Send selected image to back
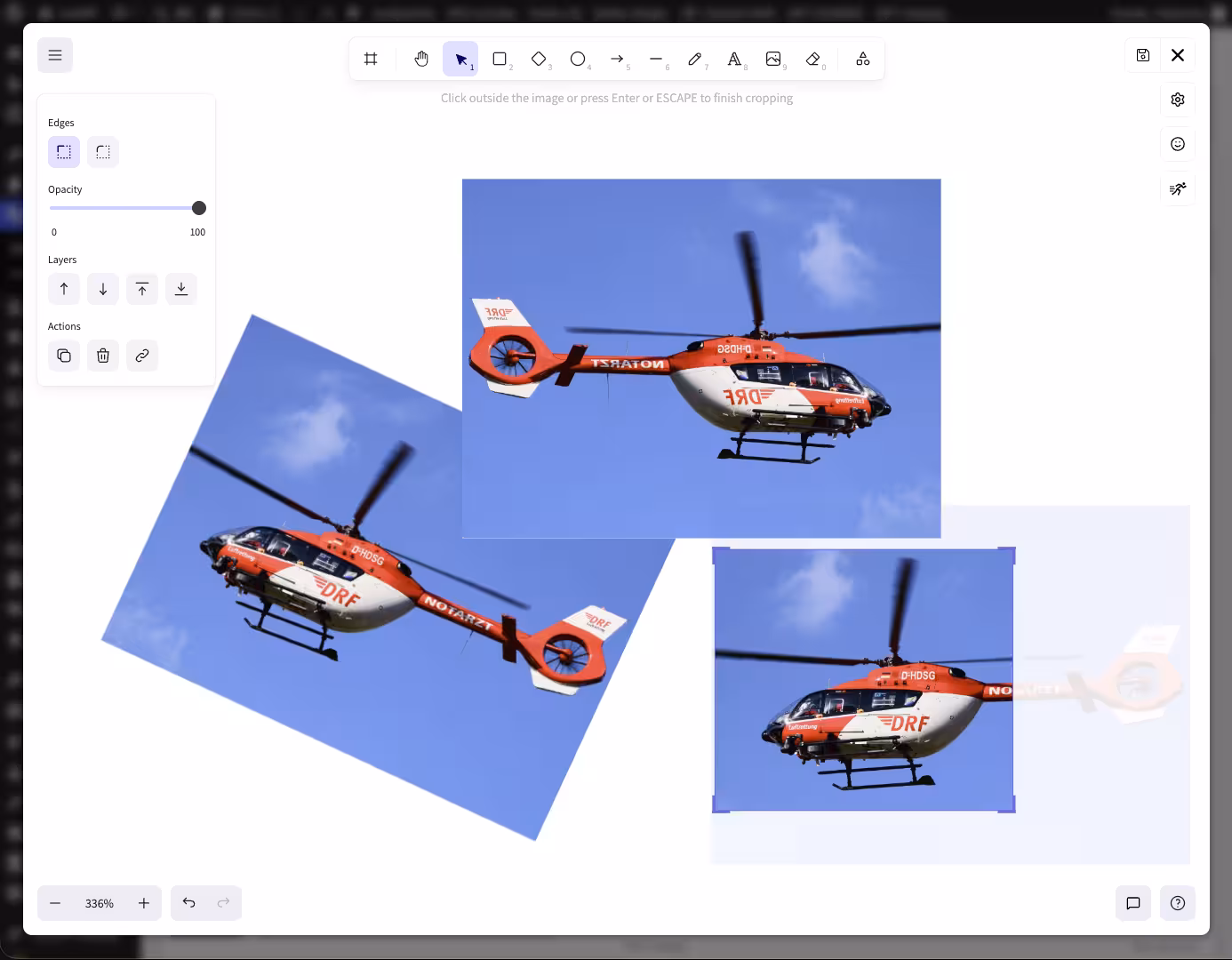 click(181, 289)
